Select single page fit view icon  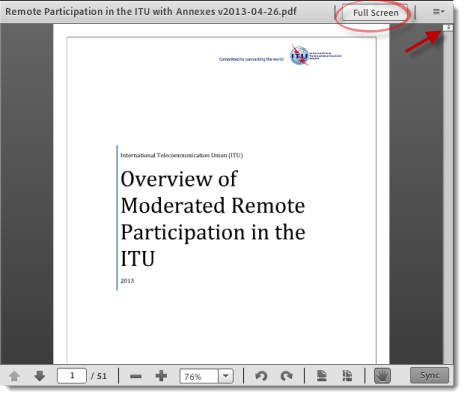click(322, 376)
